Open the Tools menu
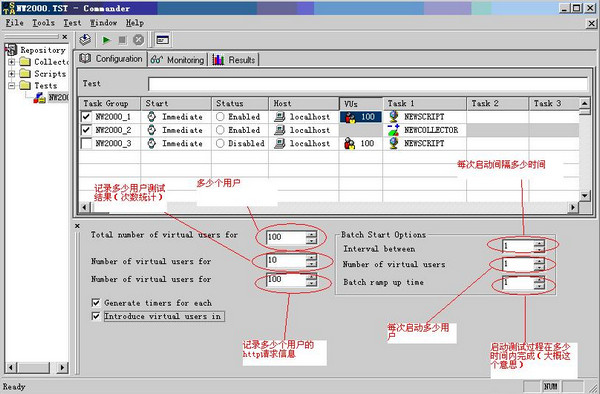The width and height of the screenshot is (600, 394). (43, 23)
